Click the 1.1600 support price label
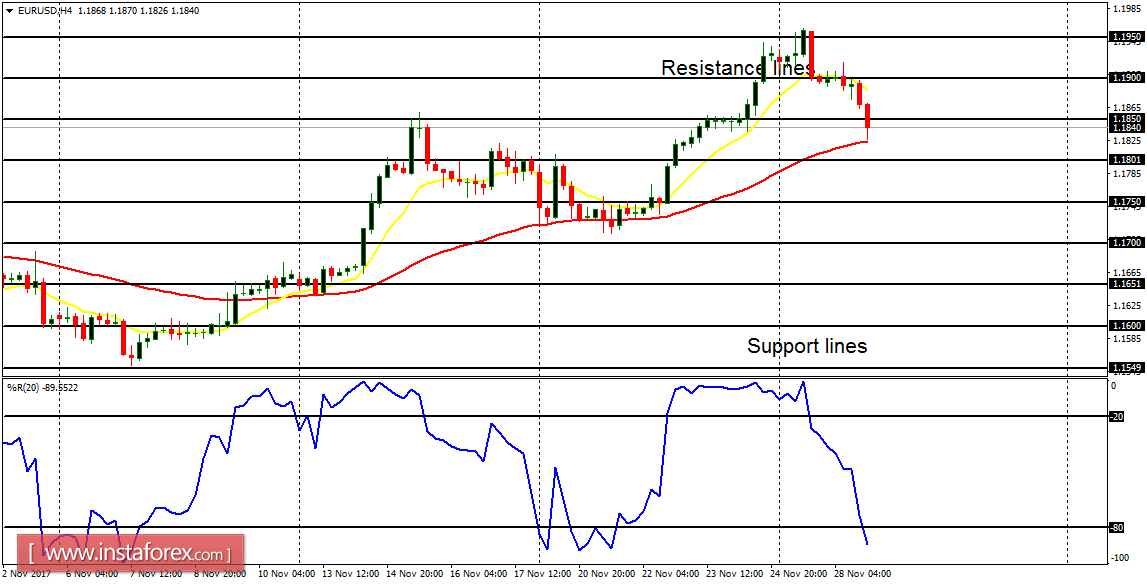This screenshot has height=585, width=1147. (x=1125, y=325)
